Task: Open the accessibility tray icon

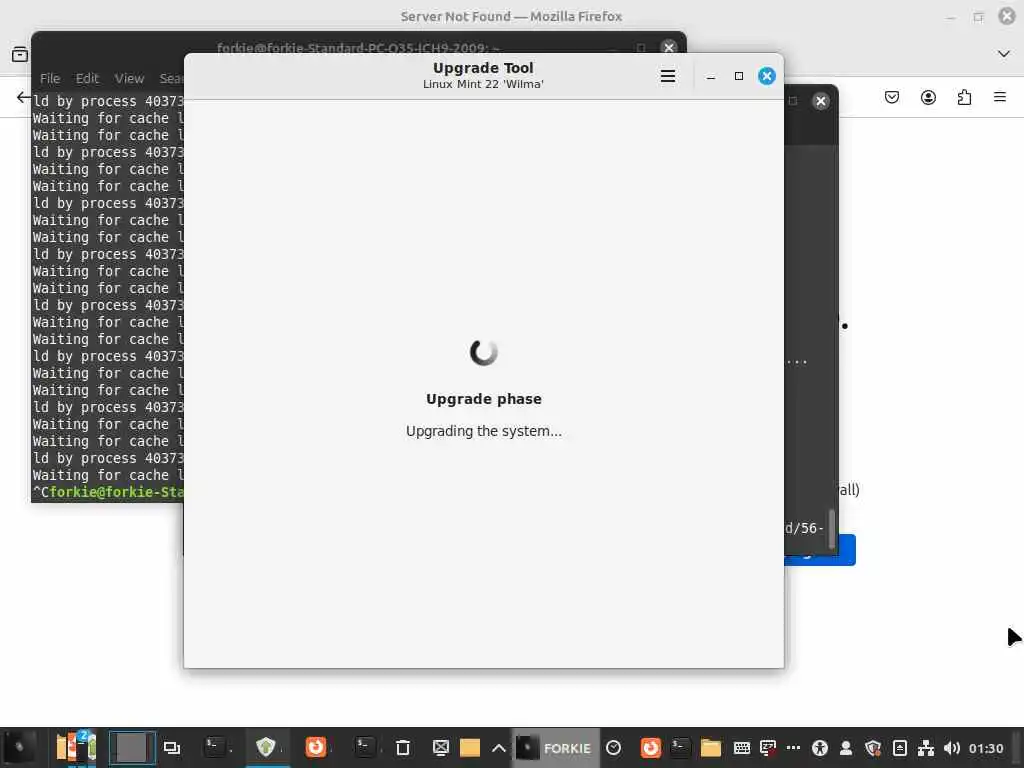Action: point(820,748)
